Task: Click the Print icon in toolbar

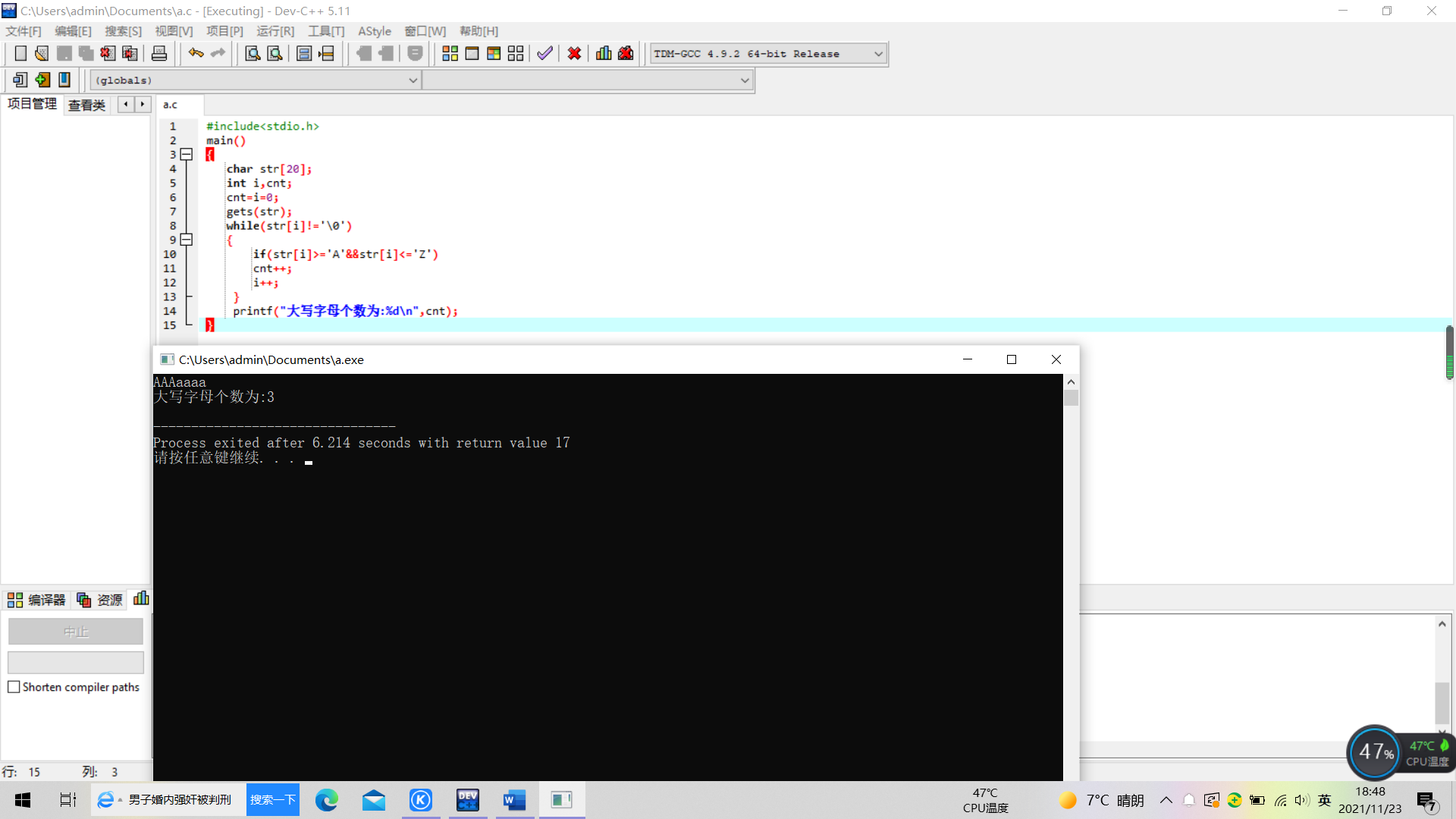Action: pos(159,53)
